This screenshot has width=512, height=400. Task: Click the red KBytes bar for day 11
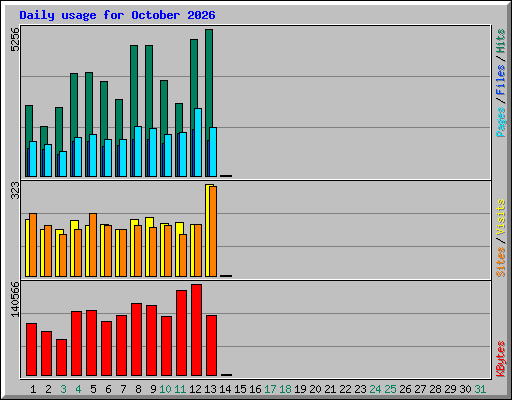pyautogui.click(x=181, y=333)
